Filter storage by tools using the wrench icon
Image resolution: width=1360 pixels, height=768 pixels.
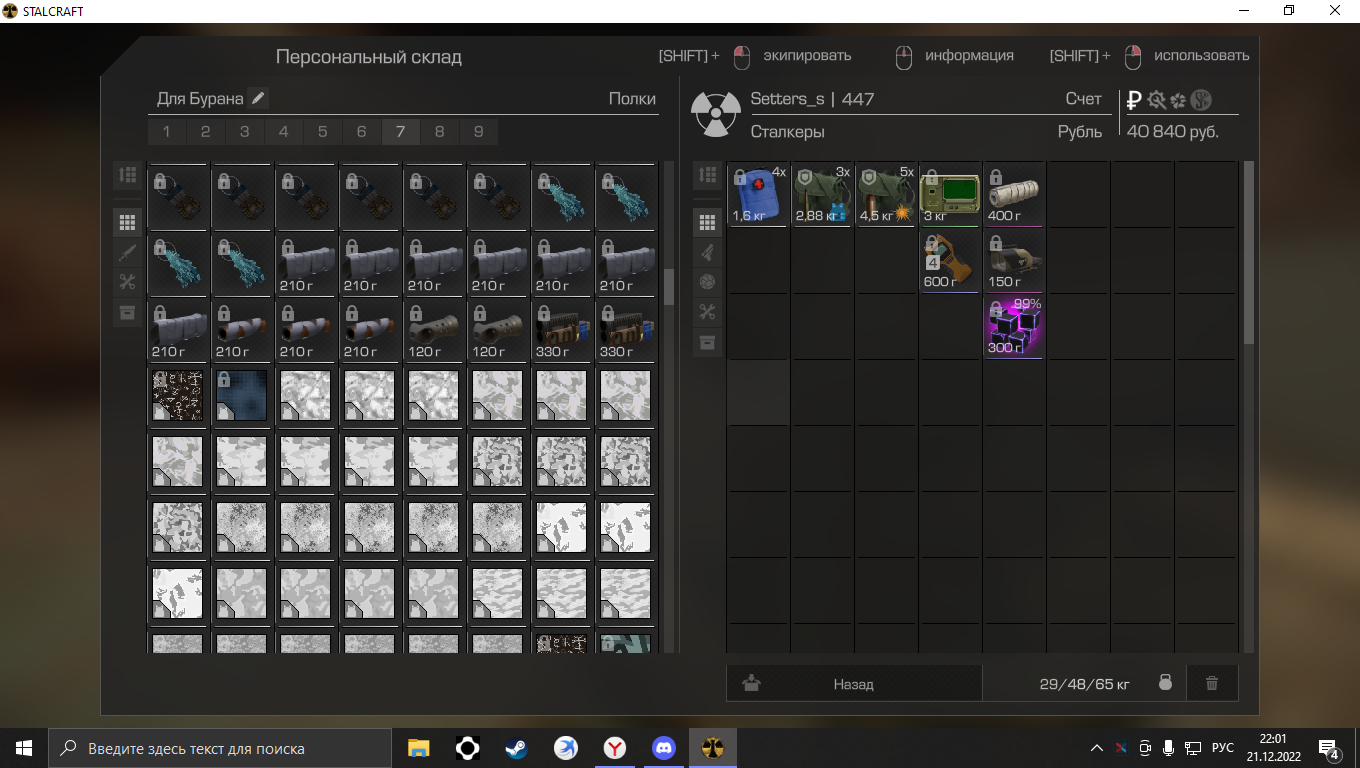[x=127, y=282]
